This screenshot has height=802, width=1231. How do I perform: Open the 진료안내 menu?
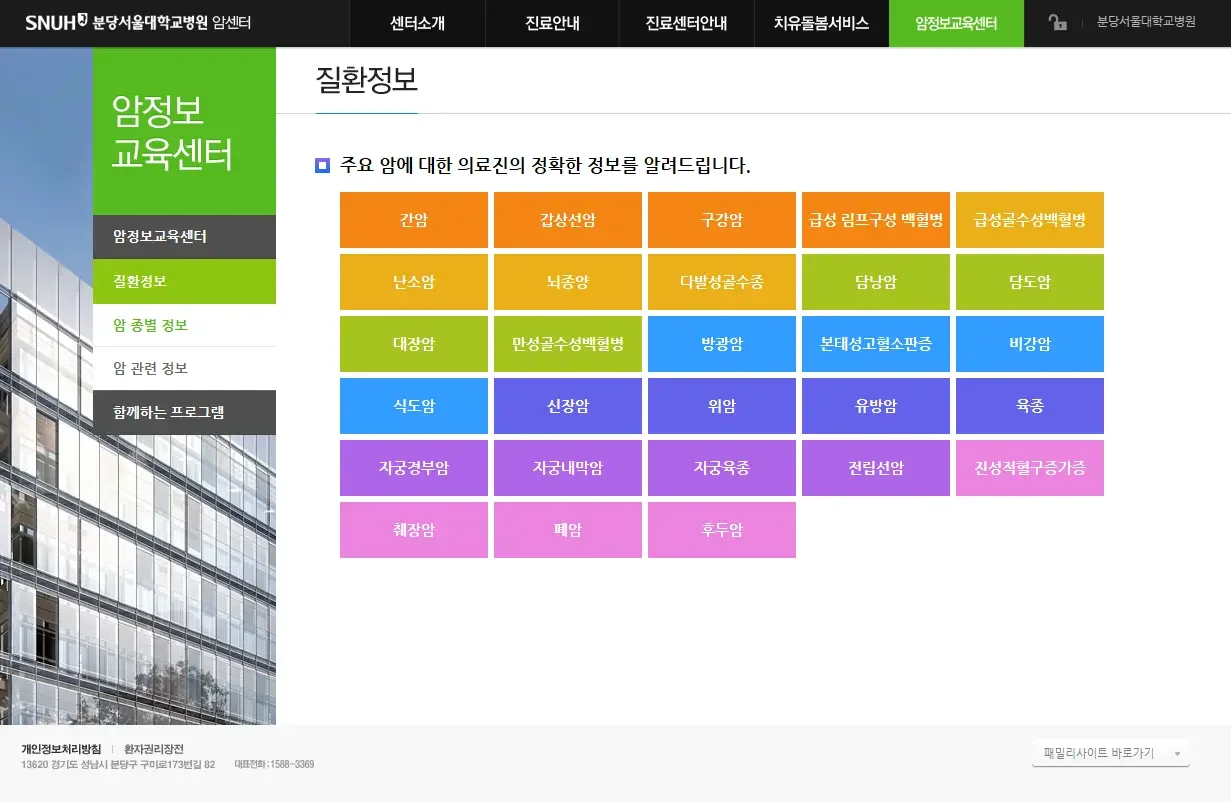click(x=552, y=24)
